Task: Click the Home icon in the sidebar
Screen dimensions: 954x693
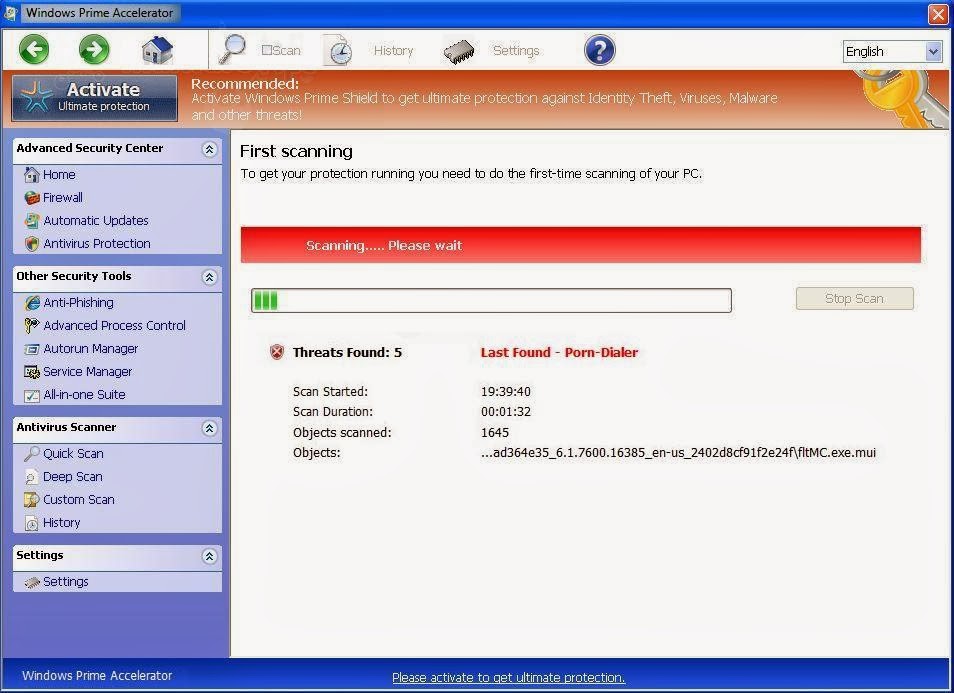Action: point(32,175)
